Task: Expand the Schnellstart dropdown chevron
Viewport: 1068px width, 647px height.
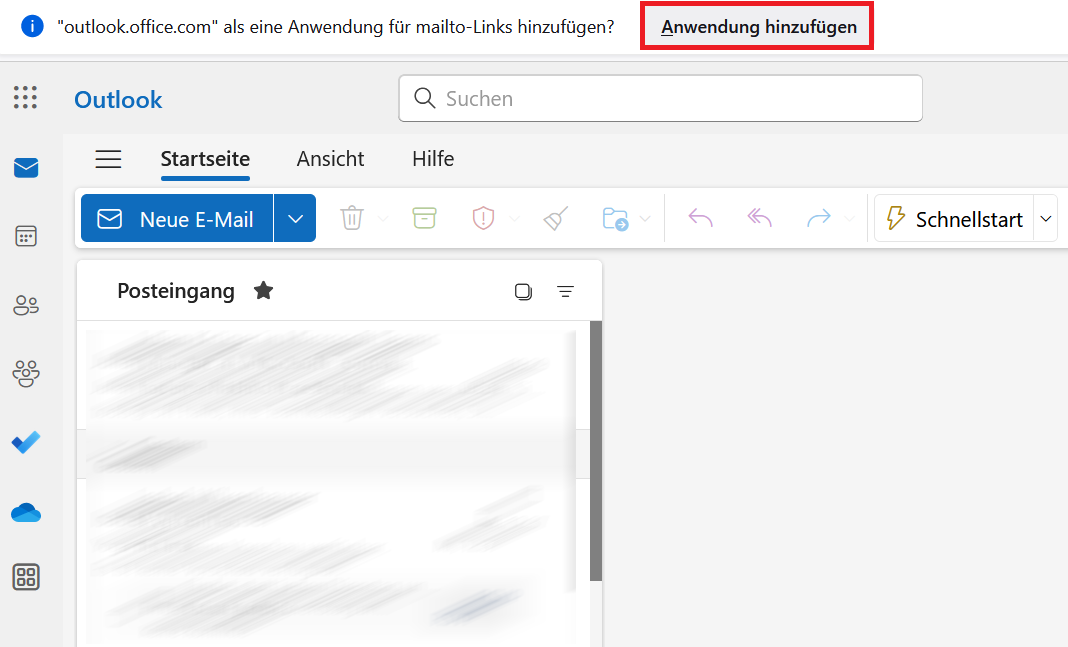Action: 1046,219
